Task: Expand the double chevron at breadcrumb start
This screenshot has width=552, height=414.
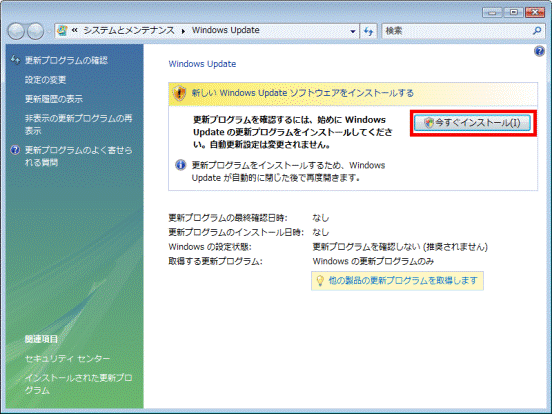Action: click(x=75, y=31)
